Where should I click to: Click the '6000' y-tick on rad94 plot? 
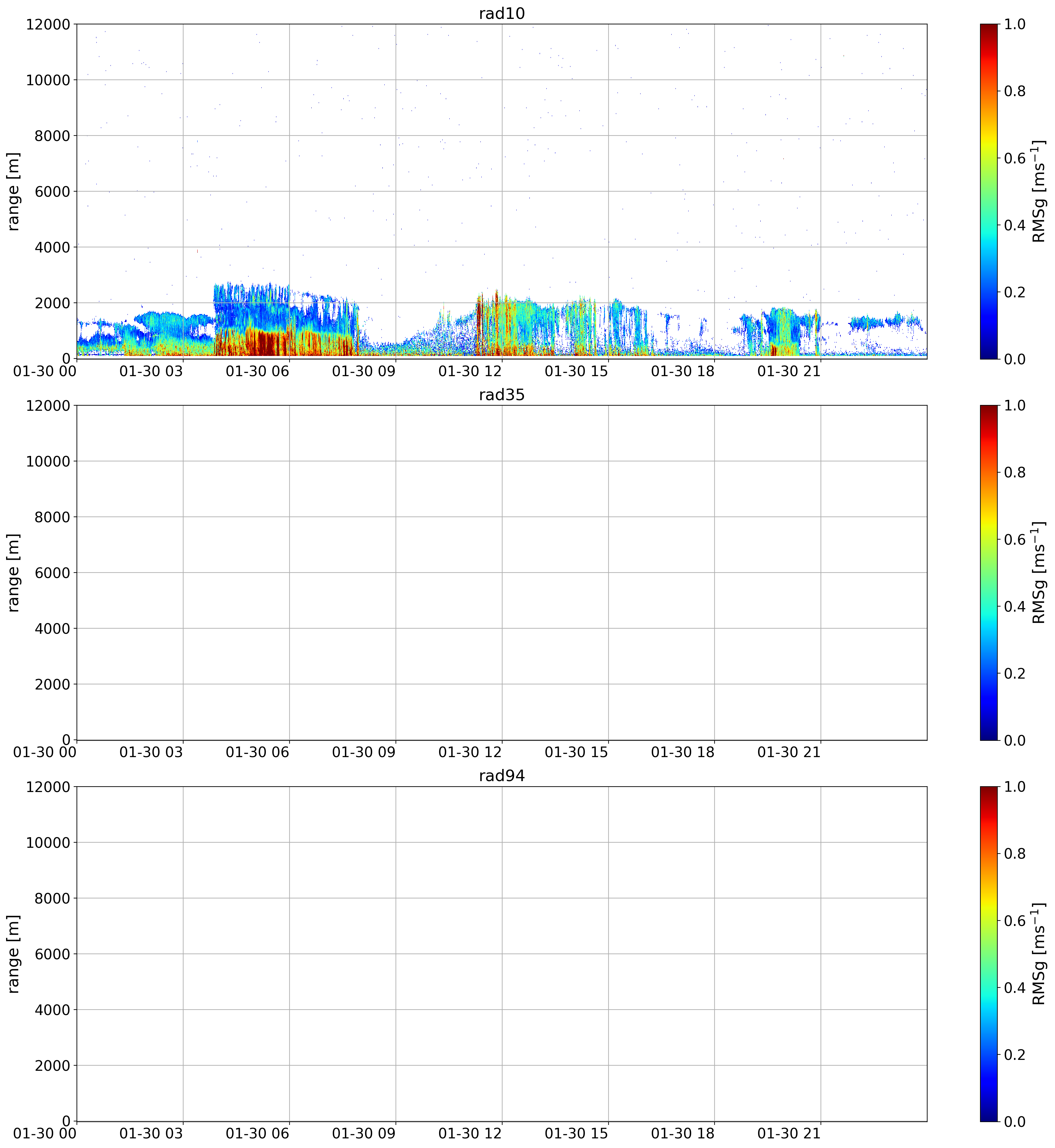coord(52,954)
